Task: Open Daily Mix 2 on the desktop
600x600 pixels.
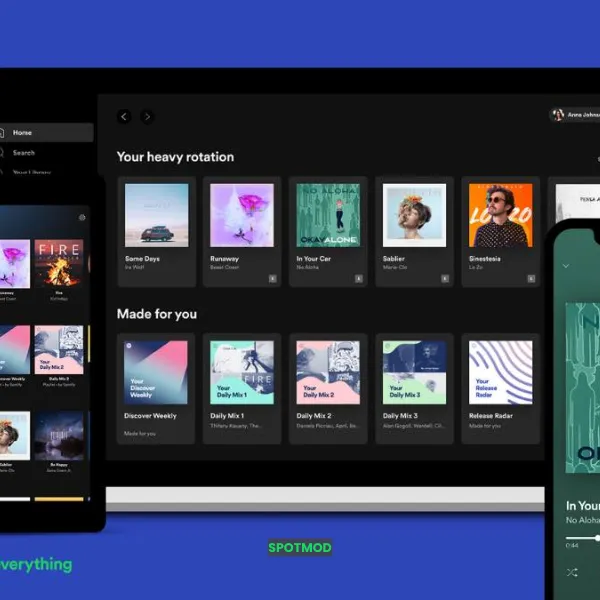Action: [328, 388]
